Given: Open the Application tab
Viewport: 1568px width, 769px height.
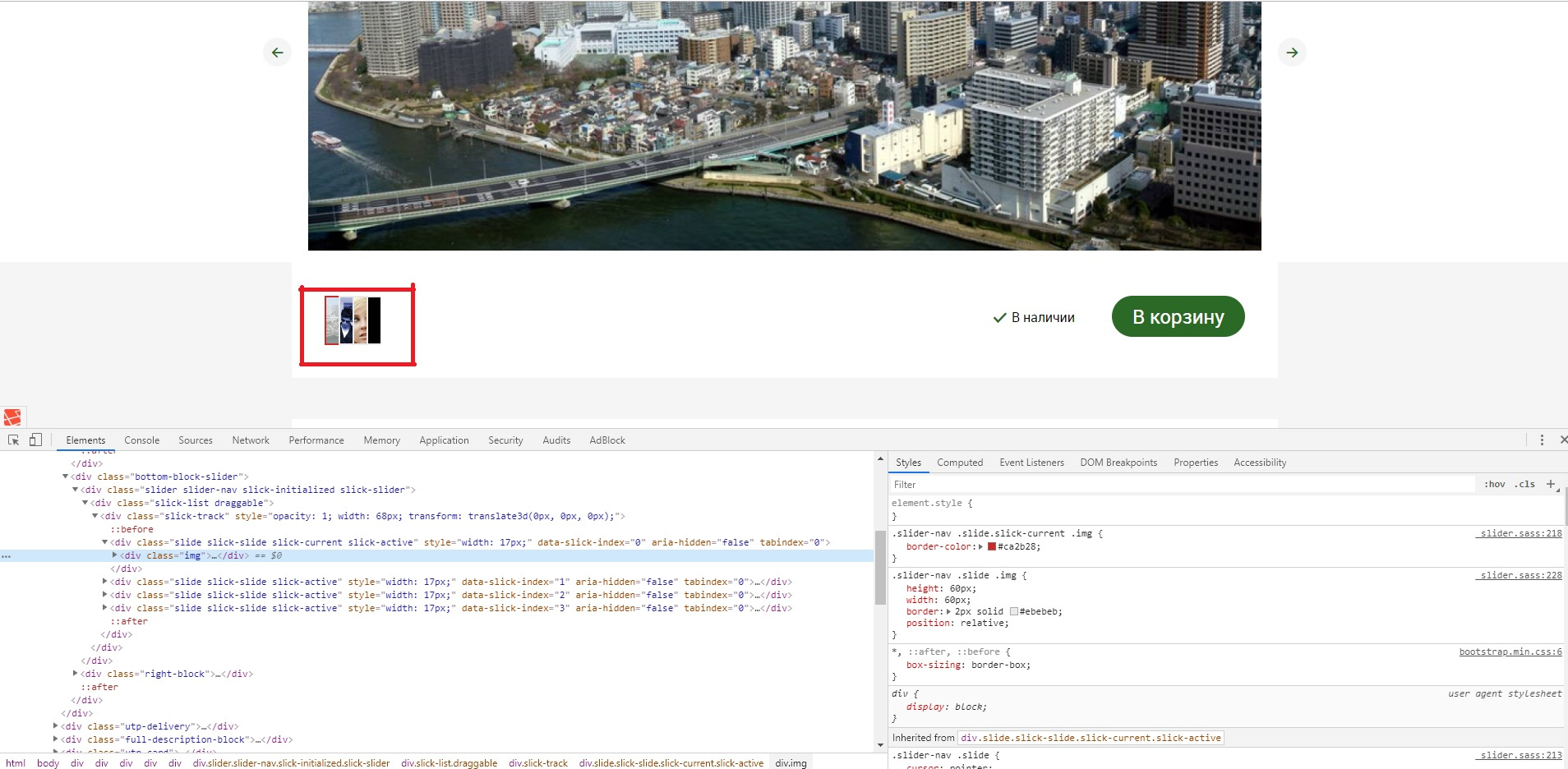Looking at the screenshot, I should pos(444,440).
